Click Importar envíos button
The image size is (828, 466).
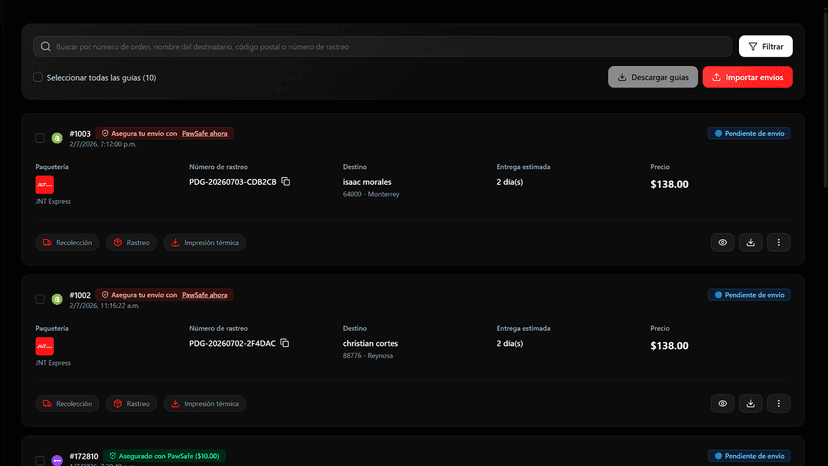tap(747, 77)
